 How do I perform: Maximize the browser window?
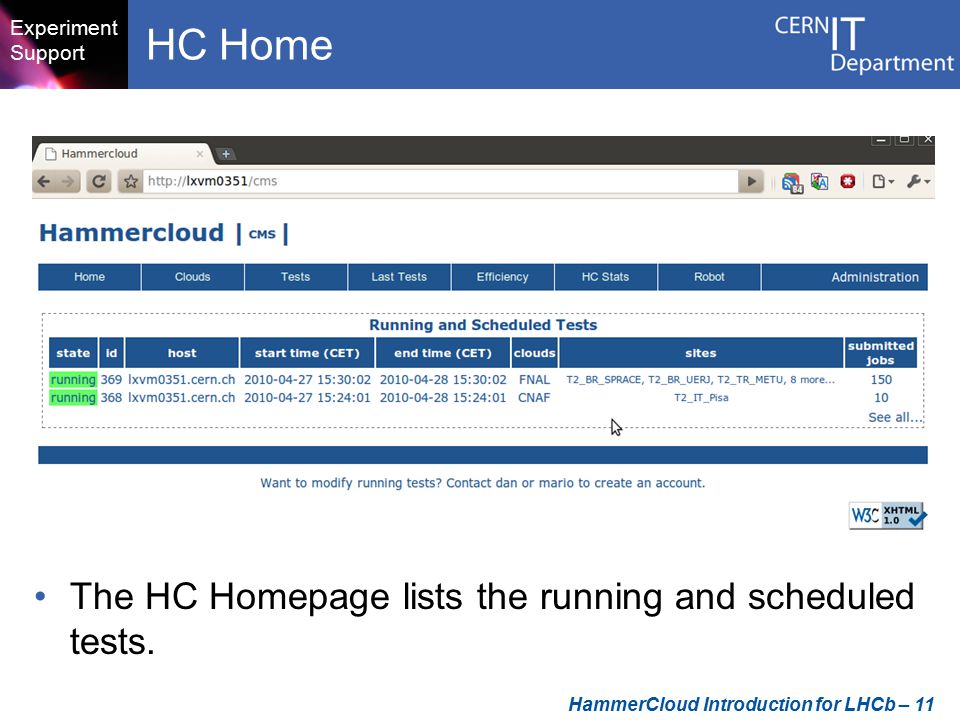click(x=904, y=140)
